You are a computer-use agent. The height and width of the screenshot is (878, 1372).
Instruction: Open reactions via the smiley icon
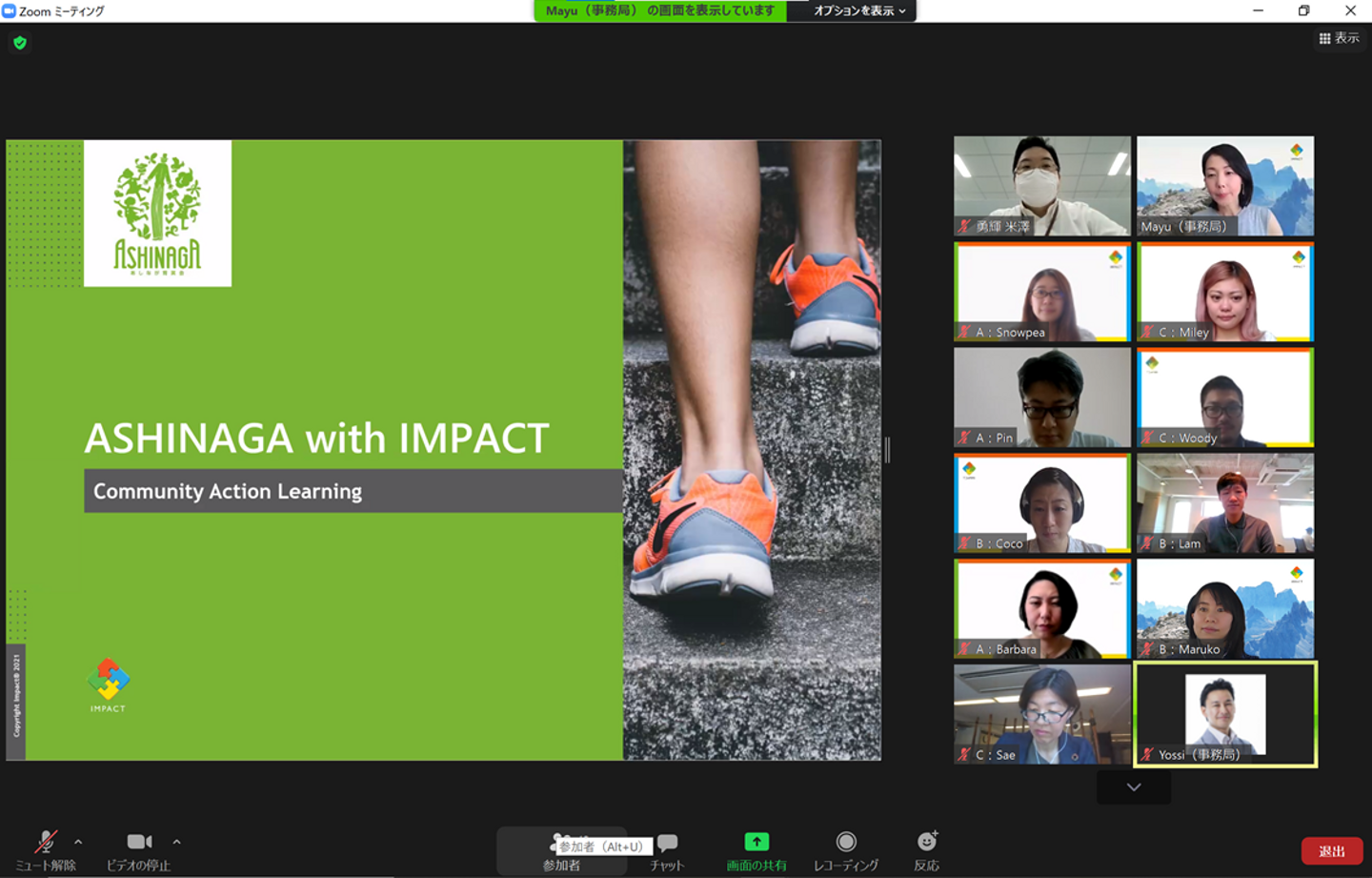click(927, 841)
